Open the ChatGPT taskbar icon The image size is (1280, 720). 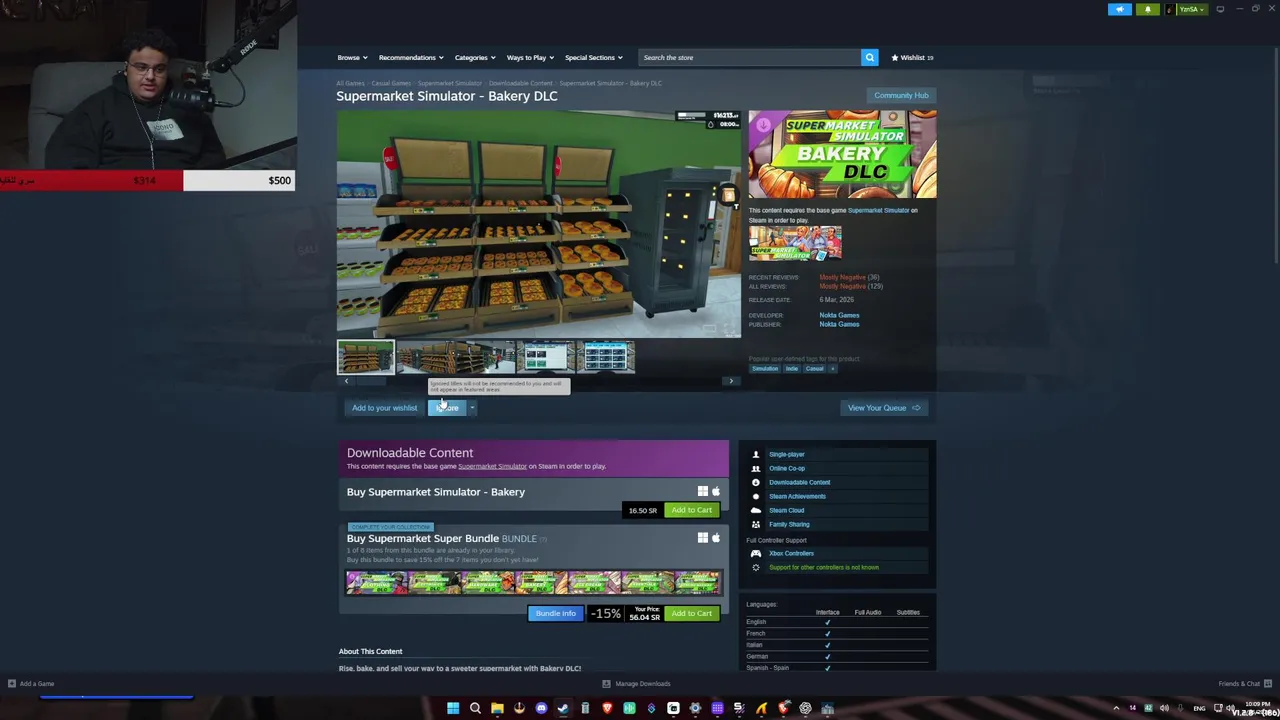coord(805,708)
